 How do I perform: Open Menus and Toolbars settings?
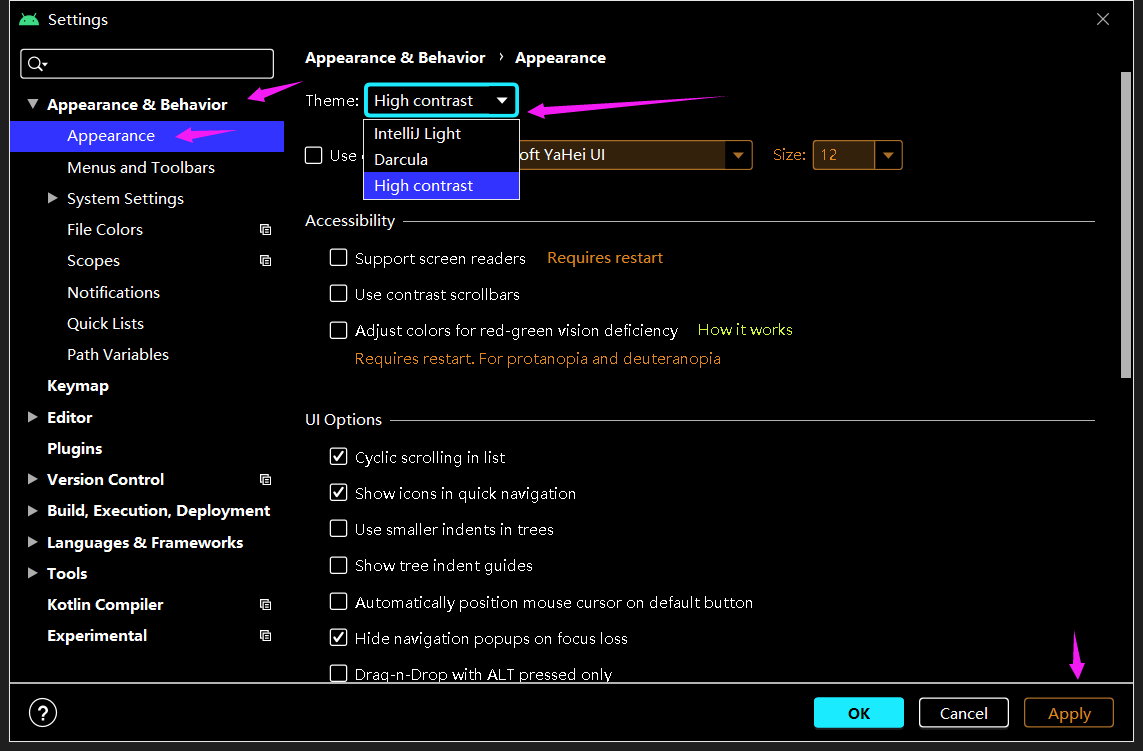coord(141,168)
